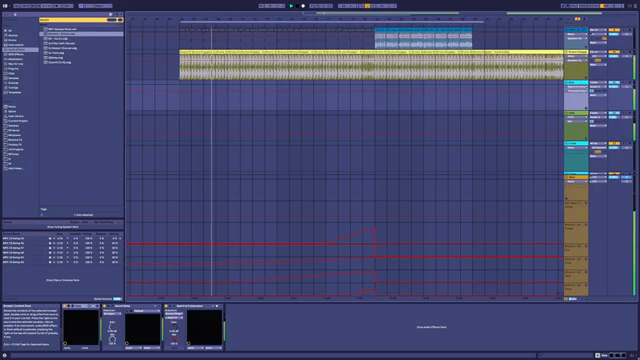The image size is (640, 360).
Task: Open Speaker On parameter chooser of top track
Action: coord(576,38)
